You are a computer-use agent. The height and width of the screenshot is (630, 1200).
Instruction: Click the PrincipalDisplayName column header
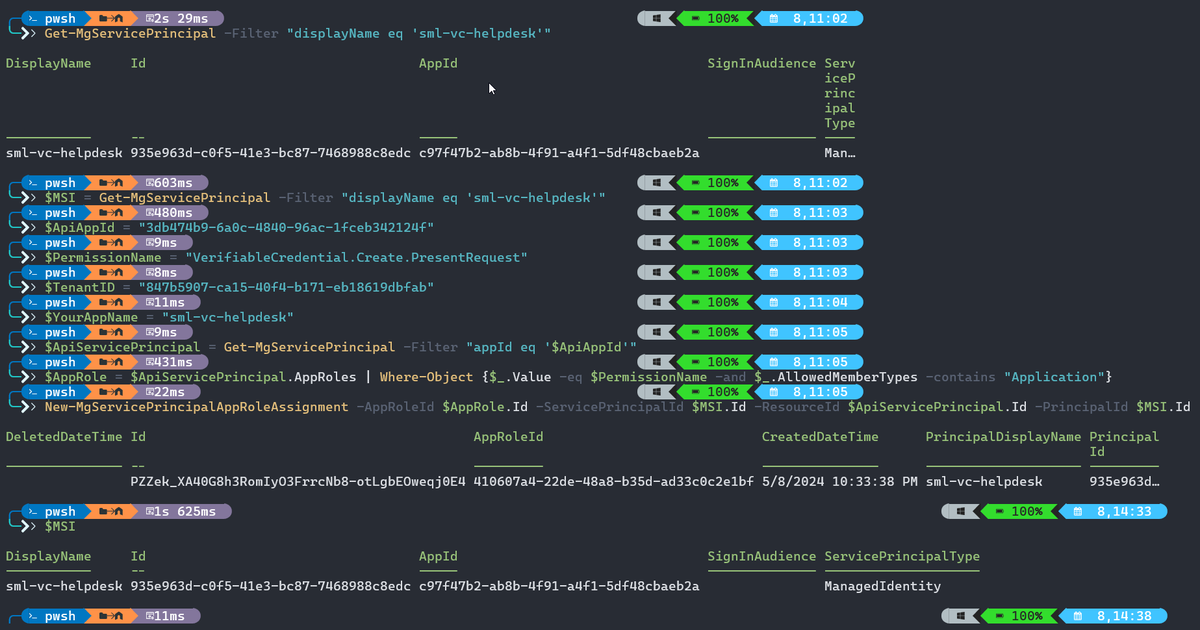coord(1004,437)
